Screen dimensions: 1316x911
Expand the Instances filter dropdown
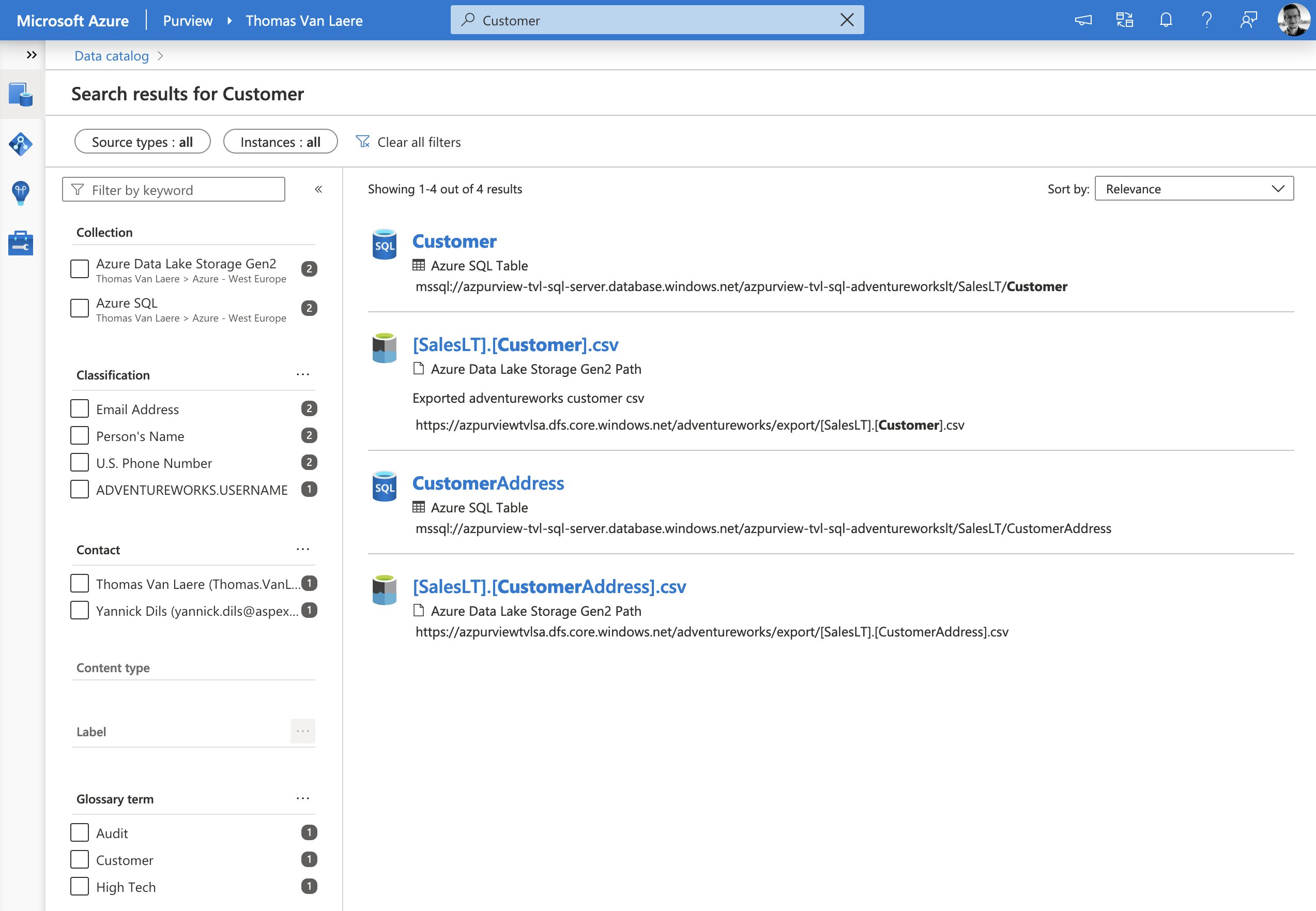[x=279, y=141]
